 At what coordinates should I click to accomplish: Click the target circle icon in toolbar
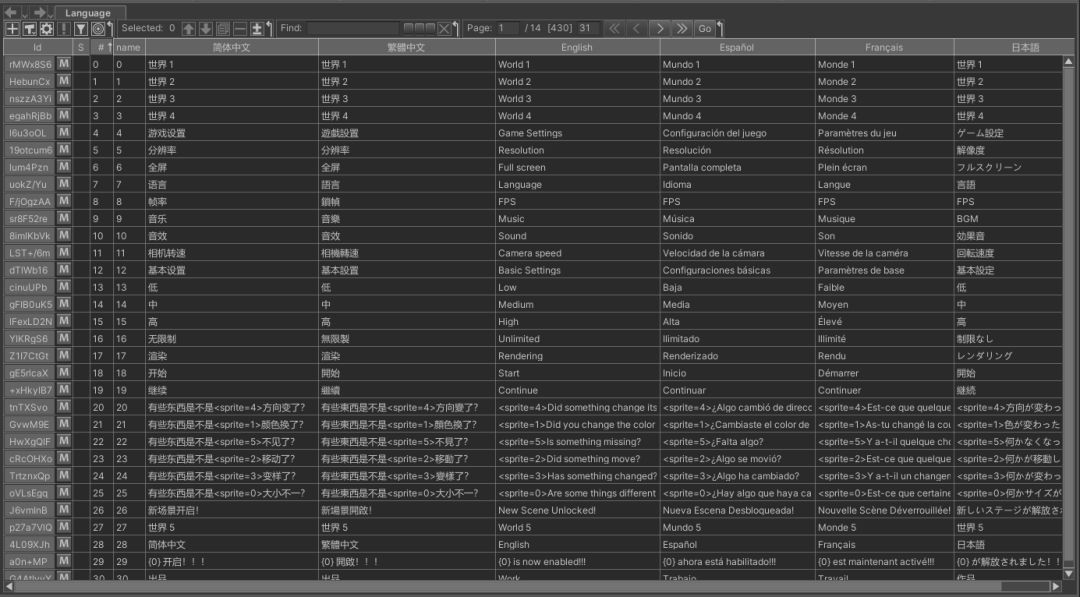tap(97, 29)
